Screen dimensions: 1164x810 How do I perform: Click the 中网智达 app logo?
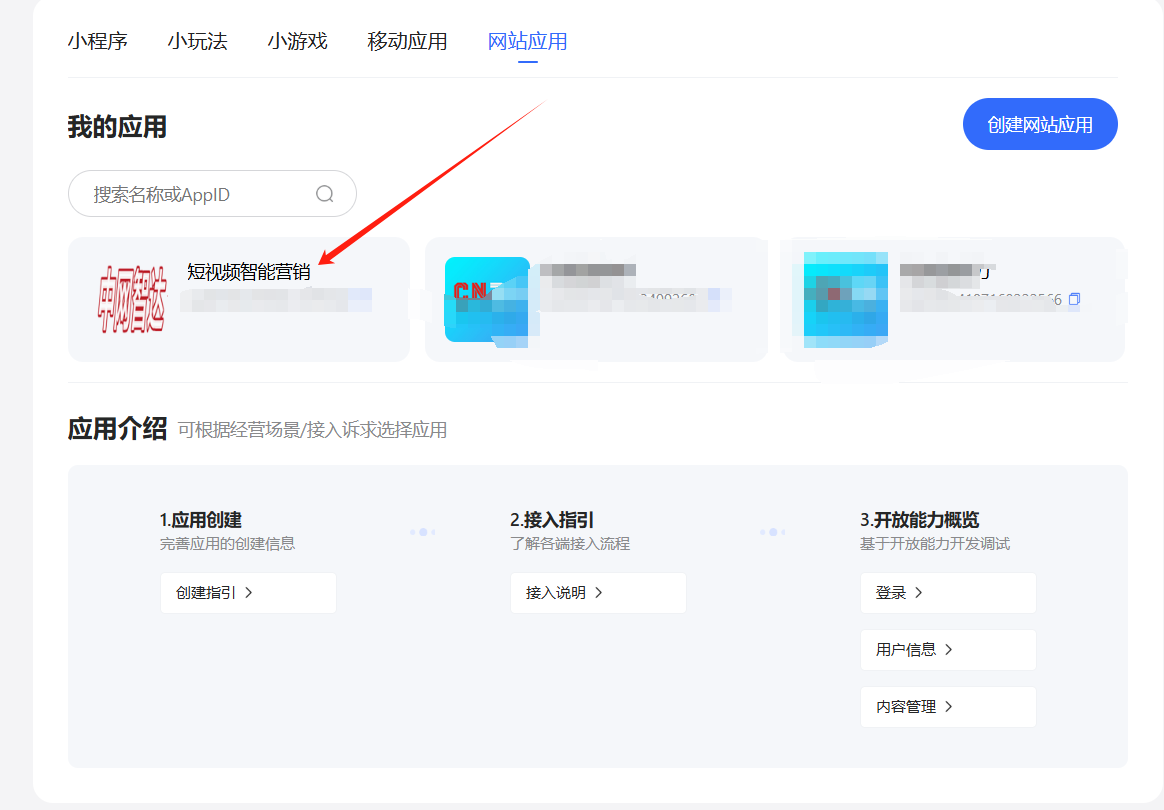coord(131,299)
